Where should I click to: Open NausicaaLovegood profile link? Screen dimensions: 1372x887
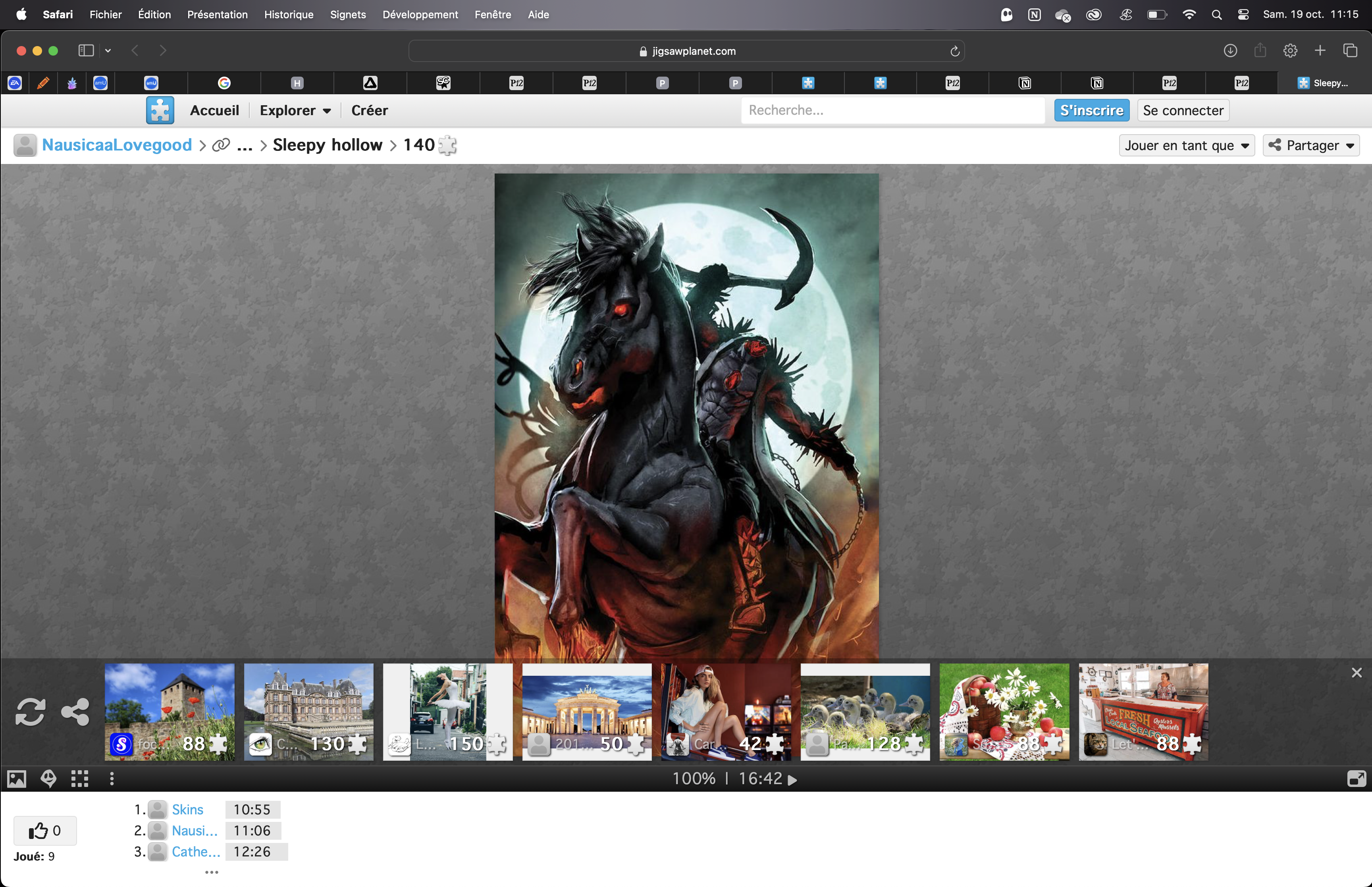(117, 145)
